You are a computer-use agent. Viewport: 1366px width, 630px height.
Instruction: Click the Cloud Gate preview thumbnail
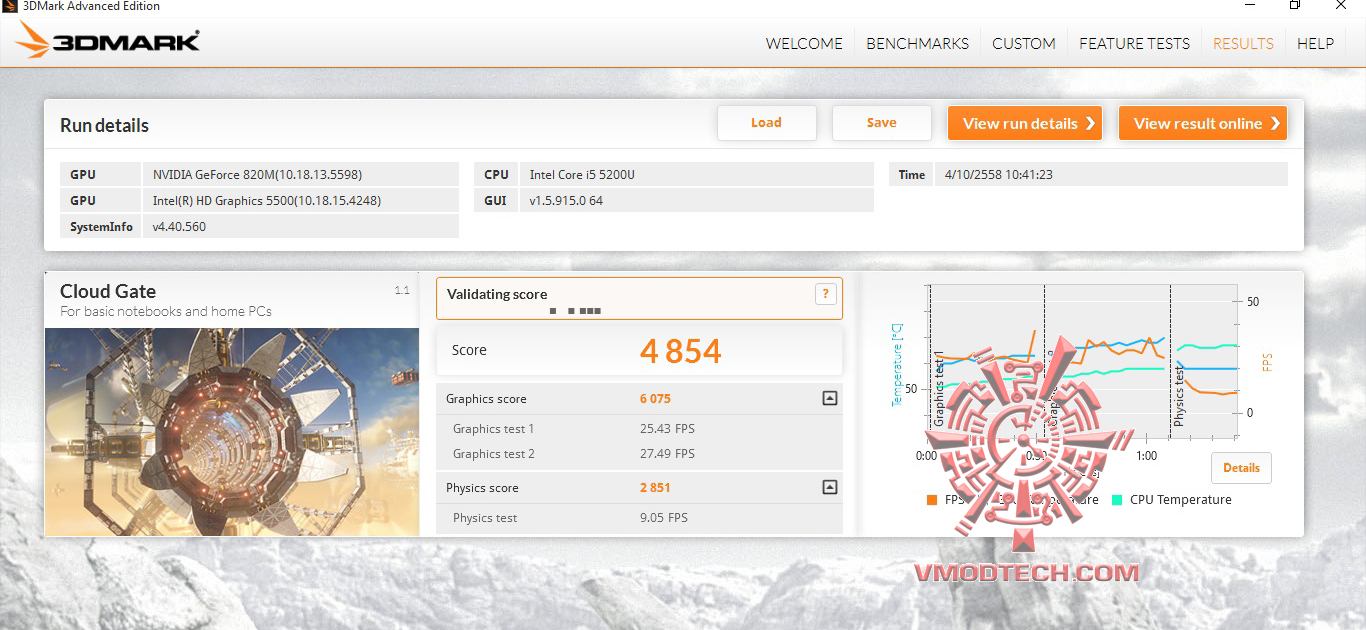pyautogui.click(x=232, y=432)
